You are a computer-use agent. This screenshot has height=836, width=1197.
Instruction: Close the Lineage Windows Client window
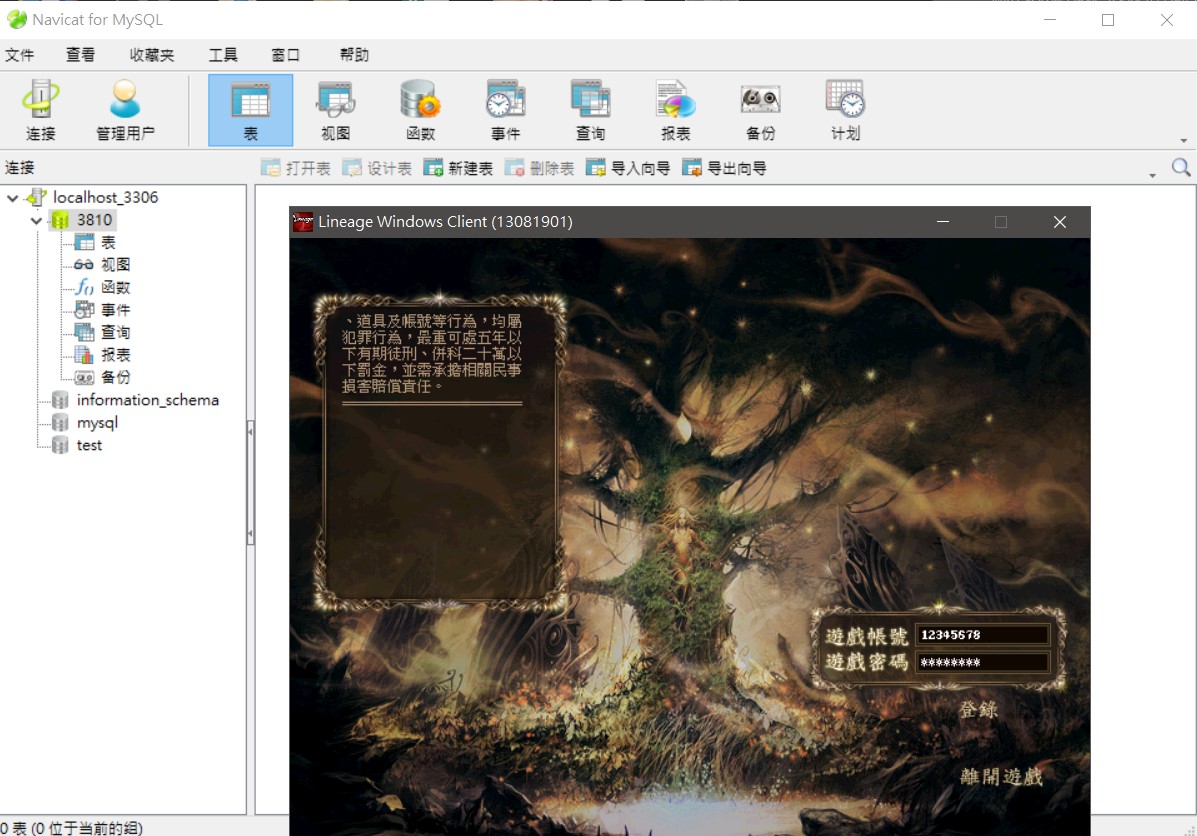1060,222
